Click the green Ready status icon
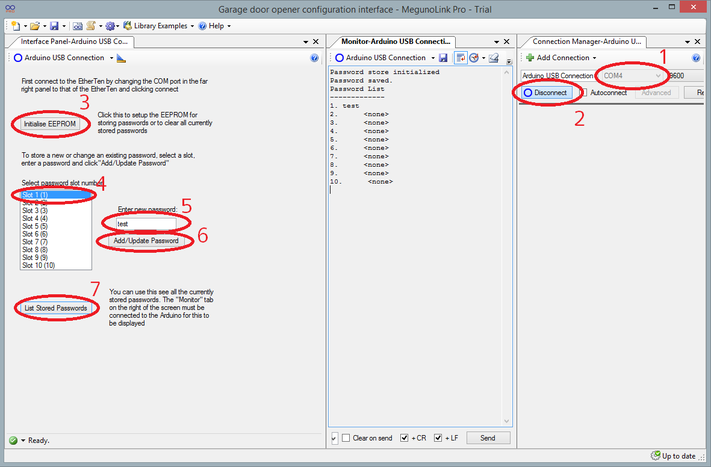The height and width of the screenshot is (467, 711). 13,440
